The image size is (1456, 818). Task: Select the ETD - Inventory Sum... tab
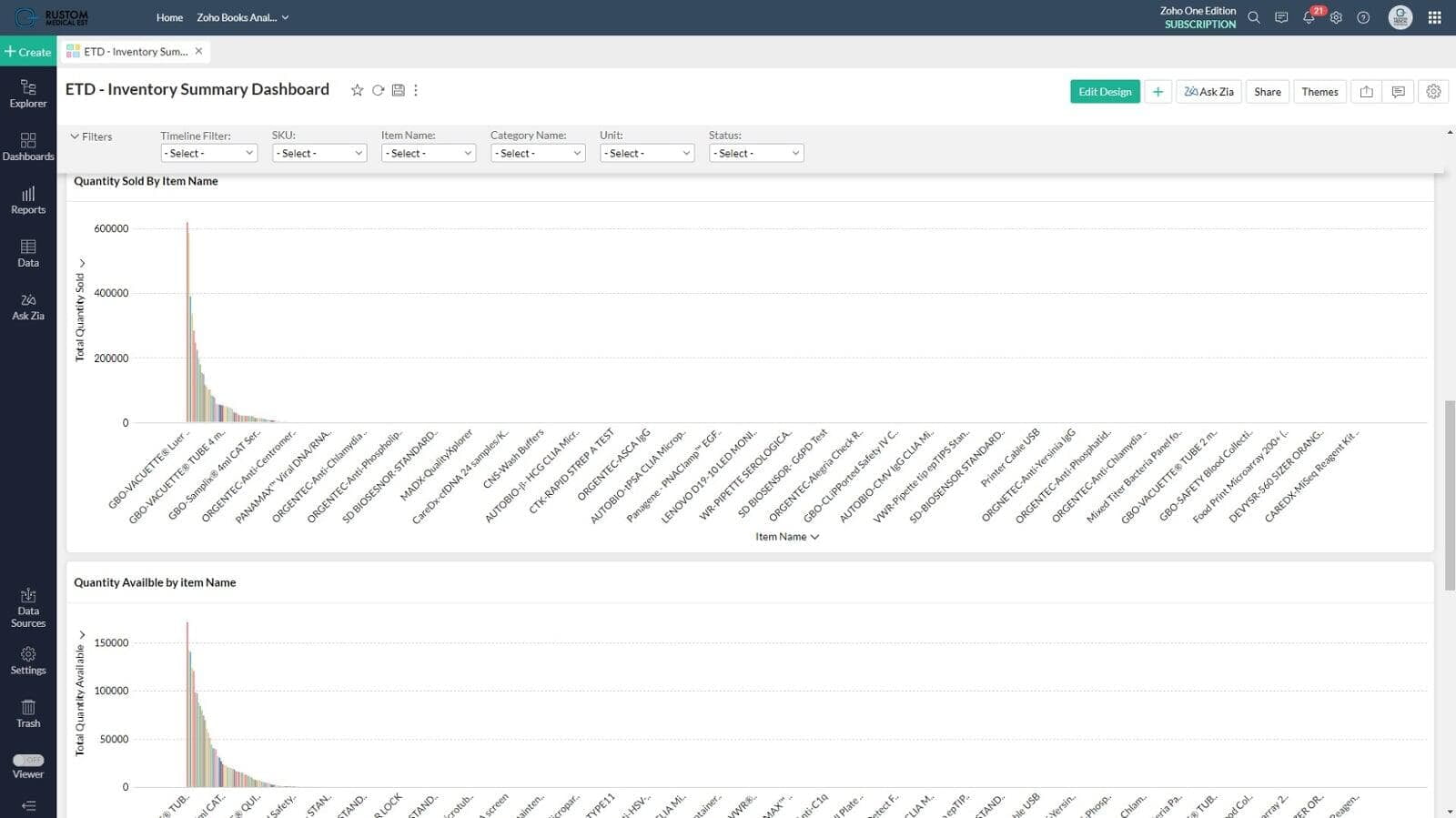(135, 52)
